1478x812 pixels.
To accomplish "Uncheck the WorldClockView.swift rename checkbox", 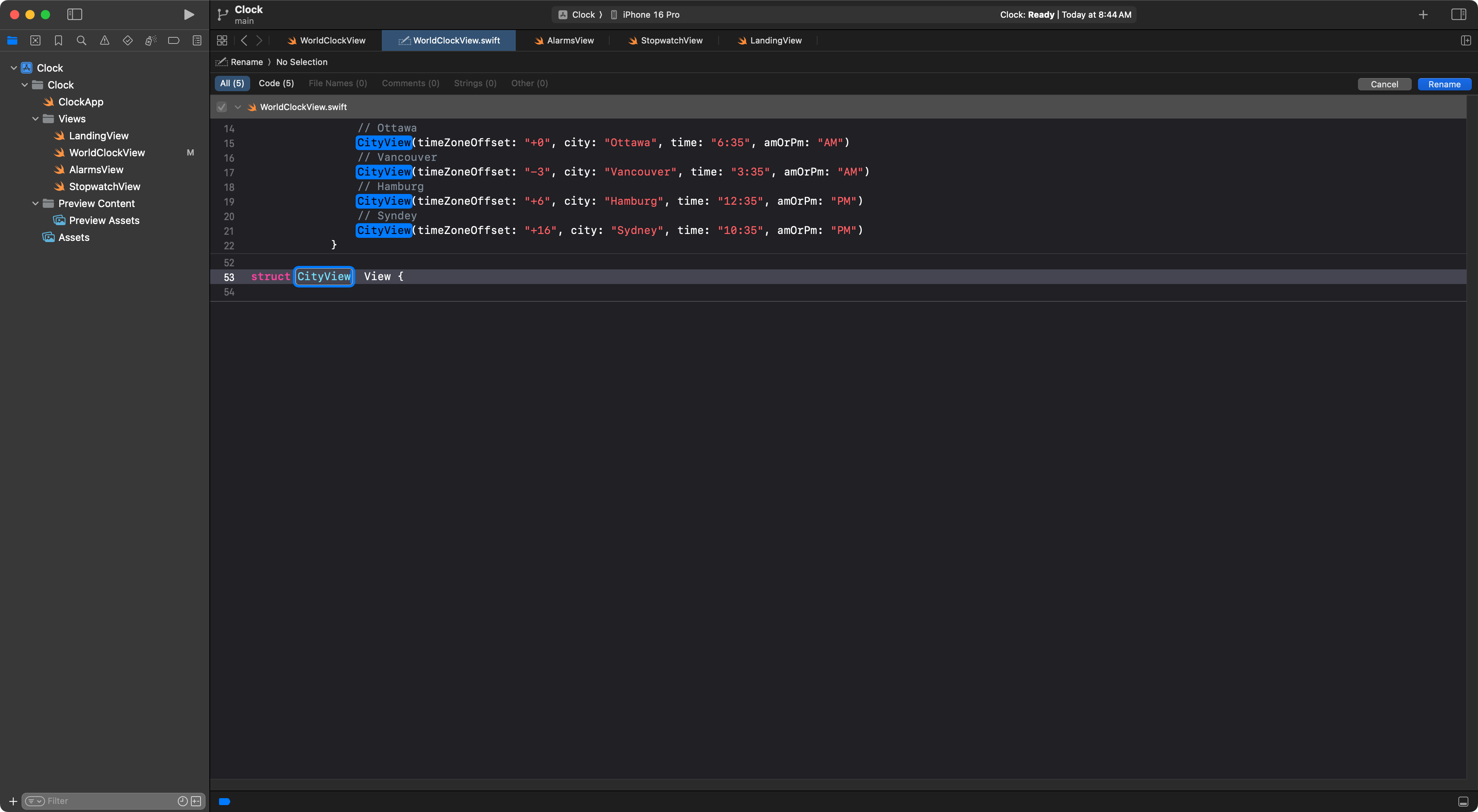I will pyautogui.click(x=221, y=107).
